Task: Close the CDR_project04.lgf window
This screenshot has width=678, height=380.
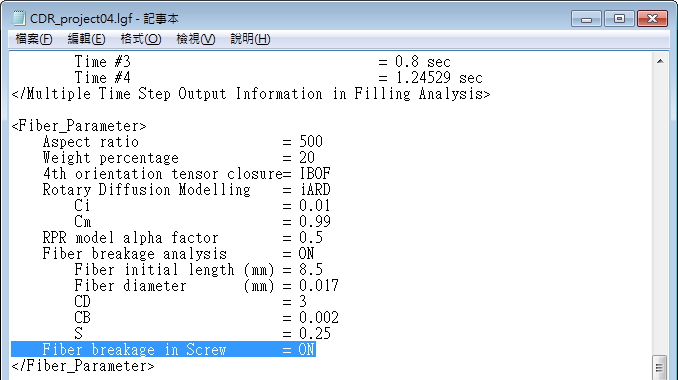Action: pyautogui.click(x=652, y=19)
